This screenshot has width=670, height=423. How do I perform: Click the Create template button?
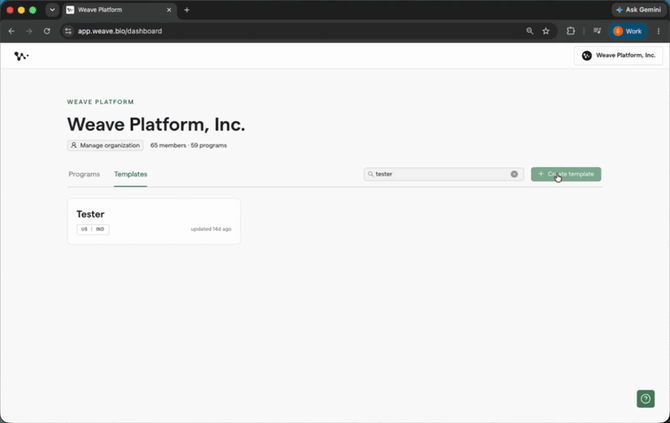tap(566, 174)
